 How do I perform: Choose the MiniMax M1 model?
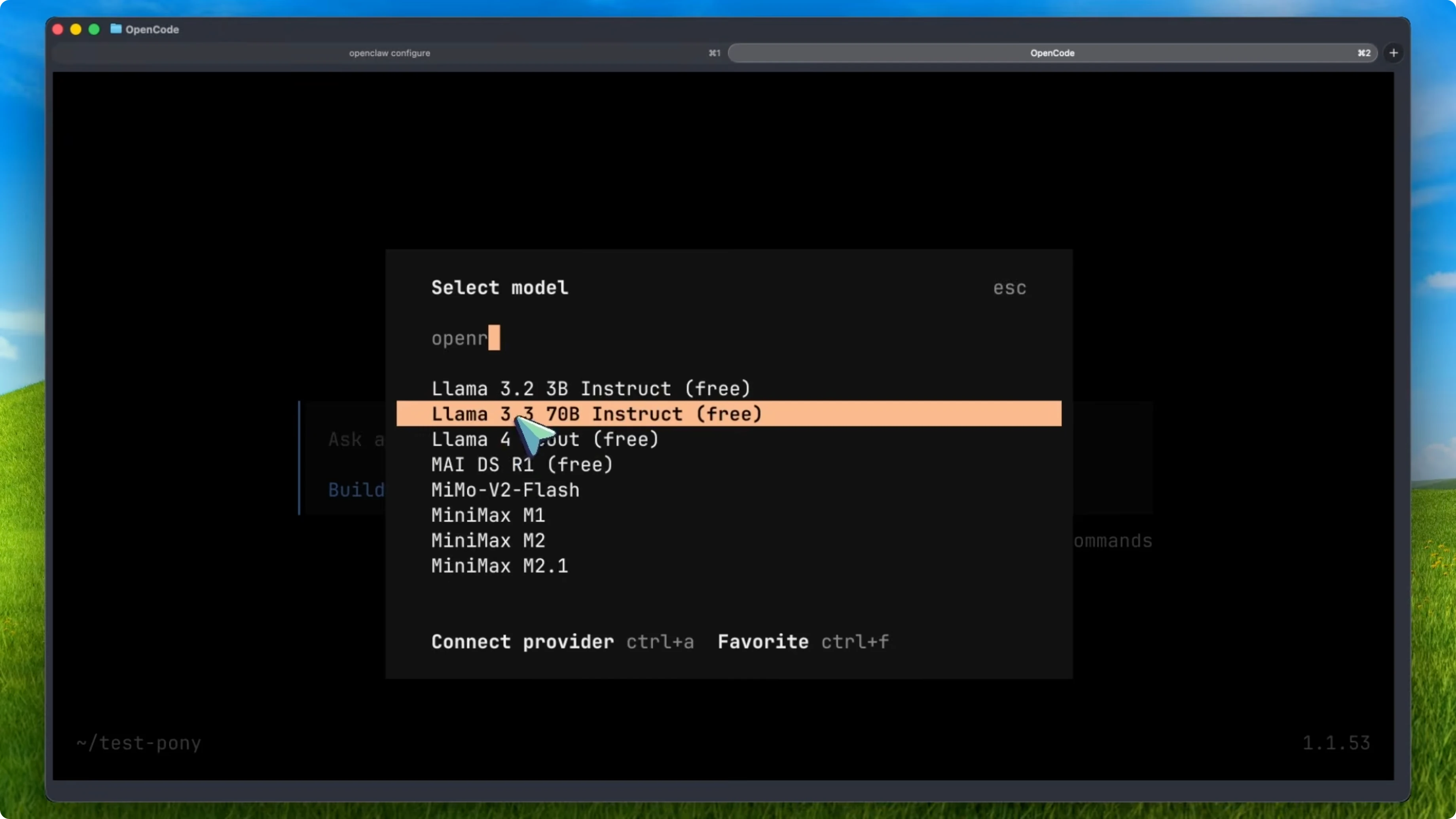(x=488, y=515)
